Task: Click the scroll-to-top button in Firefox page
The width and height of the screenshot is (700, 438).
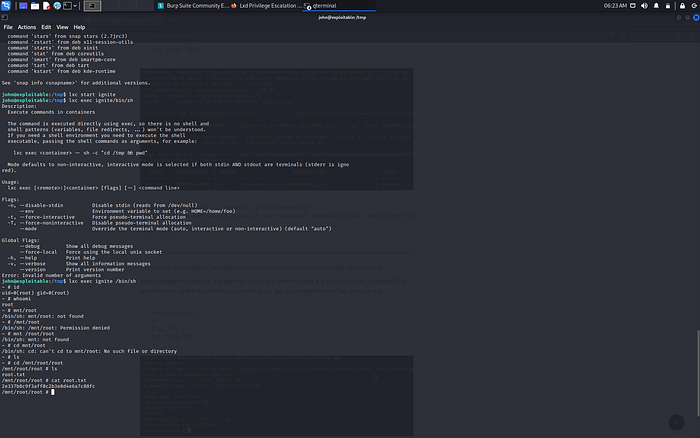Action: (676, 422)
